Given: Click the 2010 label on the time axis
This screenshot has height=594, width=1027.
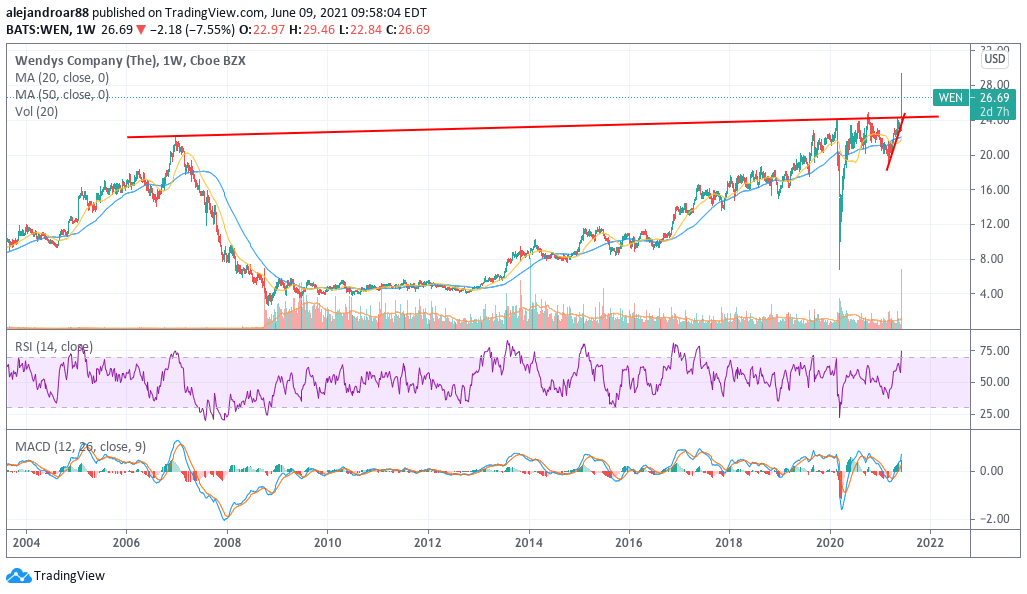Looking at the screenshot, I should point(327,542).
